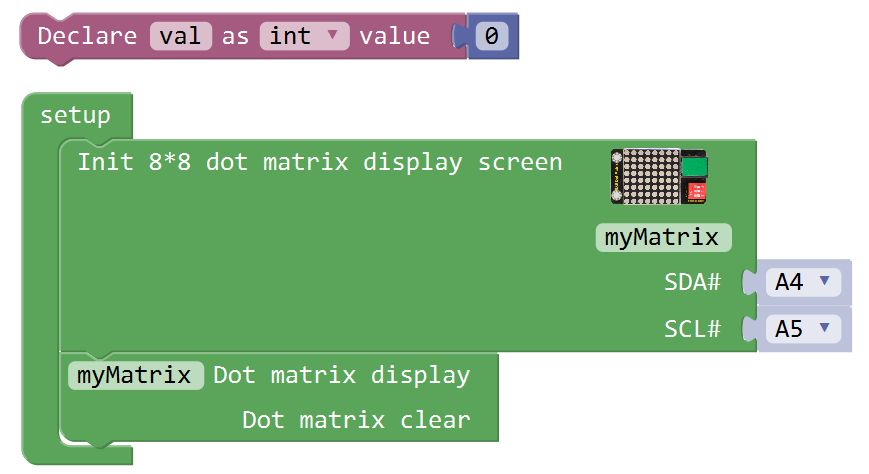Screen dimensions: 869x474
Task: Select the number 0 value field
Action: click(x=492, y=36)
